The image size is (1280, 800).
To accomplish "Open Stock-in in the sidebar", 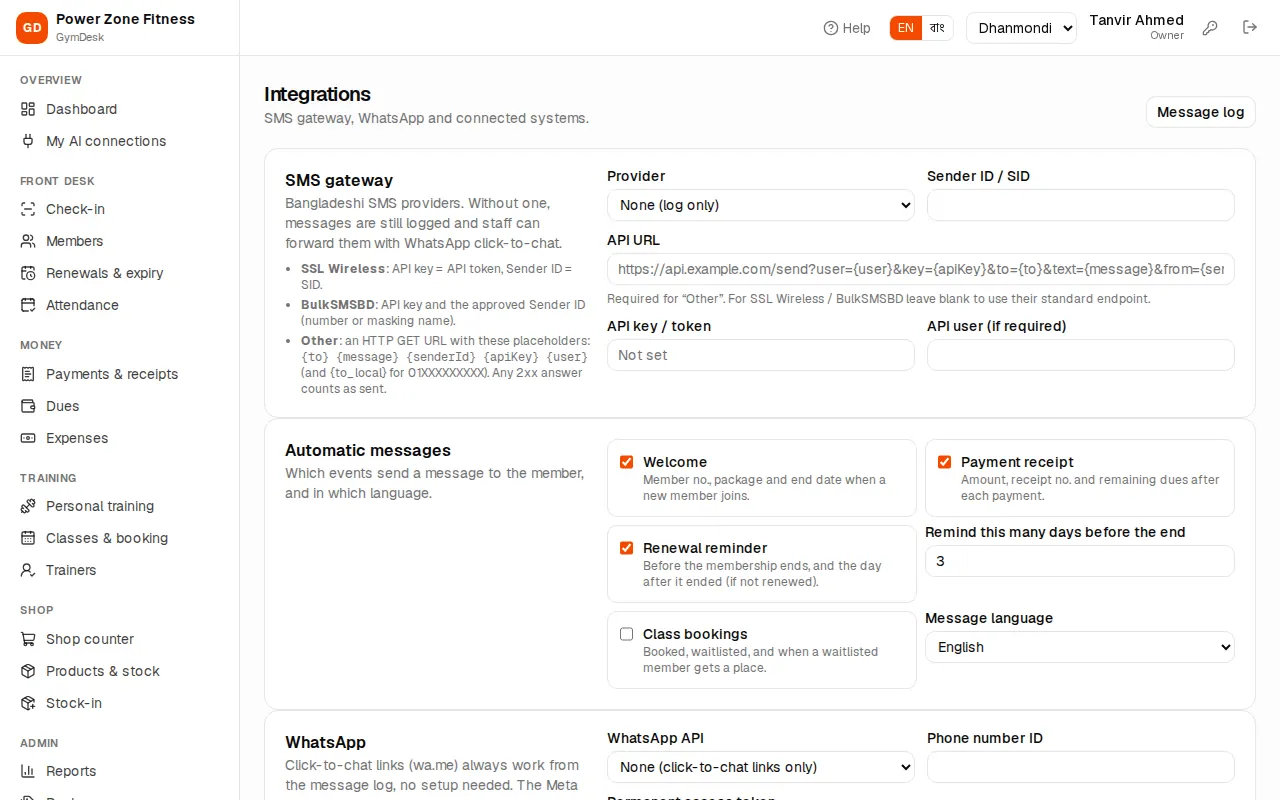I will point(120,703).
